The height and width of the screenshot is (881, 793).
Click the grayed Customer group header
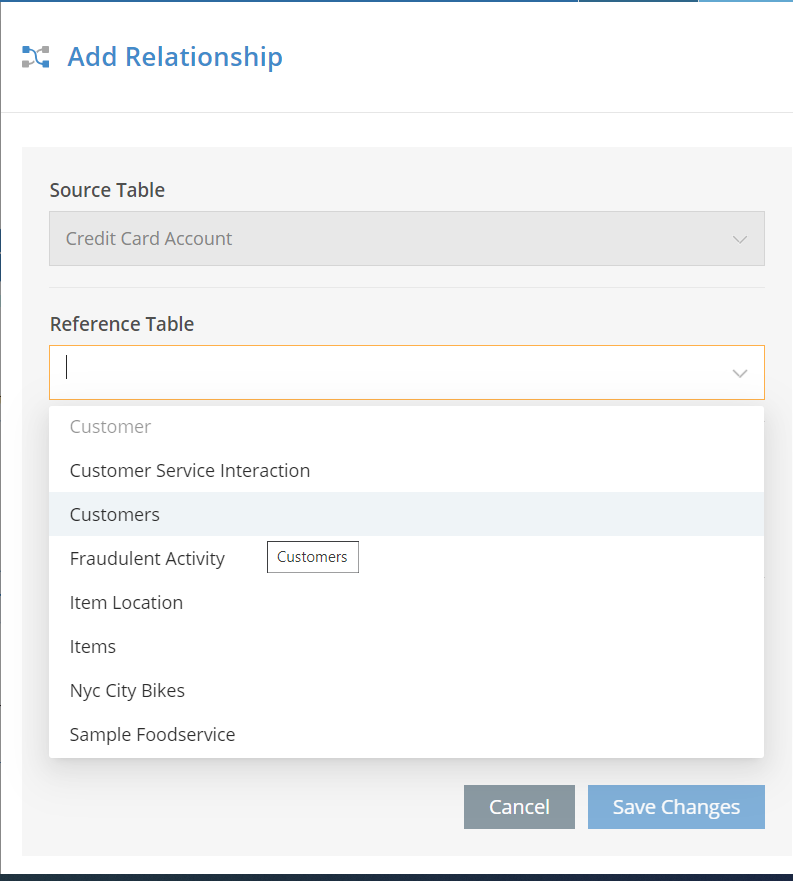110,426
